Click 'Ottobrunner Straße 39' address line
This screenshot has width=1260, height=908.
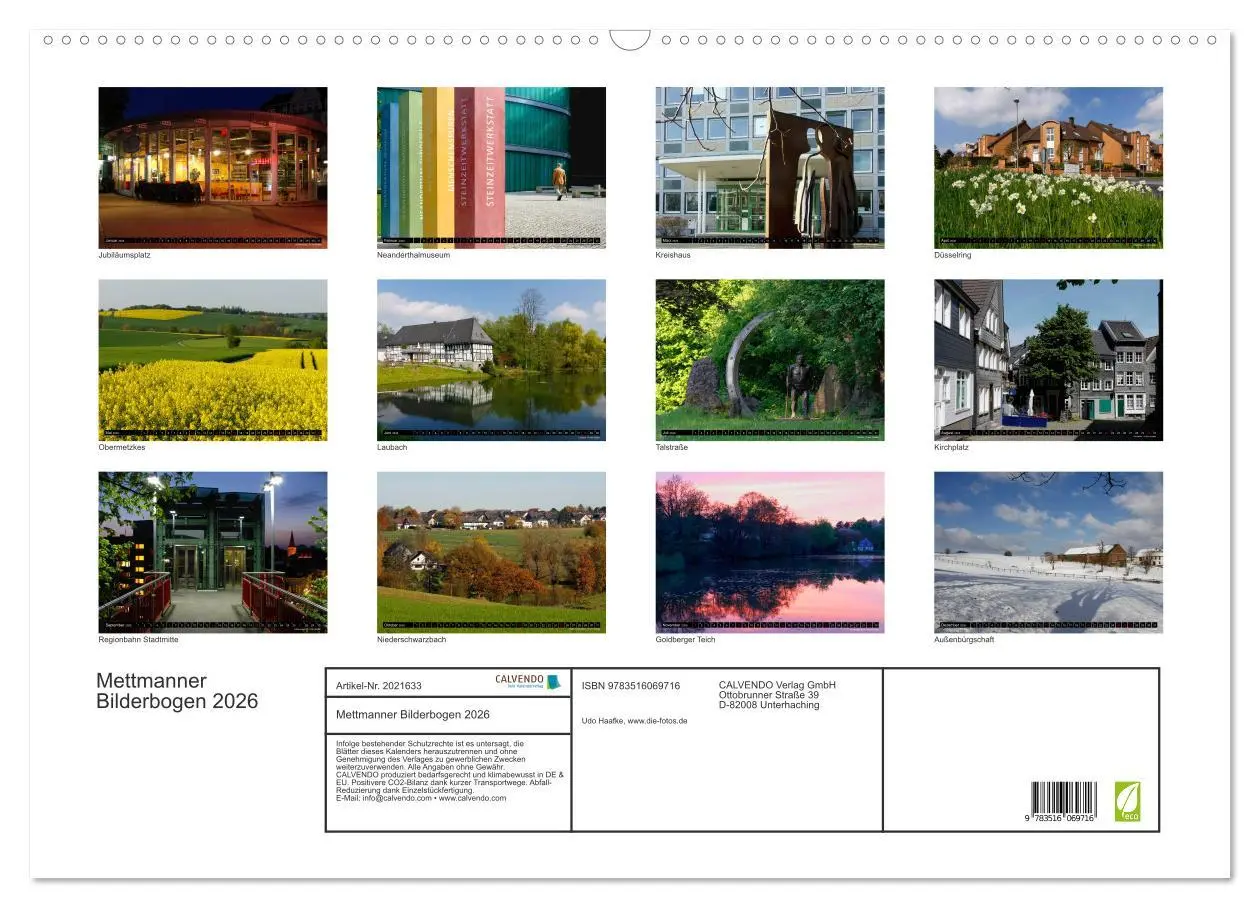click(x=769, y=695)
